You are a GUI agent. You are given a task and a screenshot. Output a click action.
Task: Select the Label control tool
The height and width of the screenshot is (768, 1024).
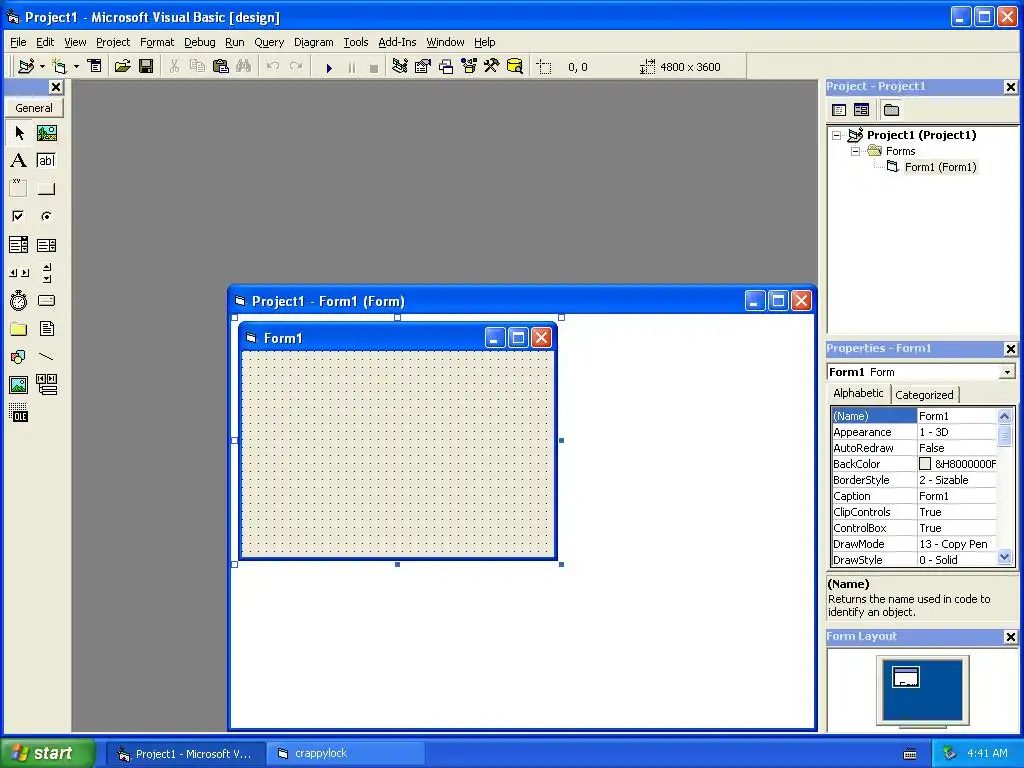click(19, 161)
